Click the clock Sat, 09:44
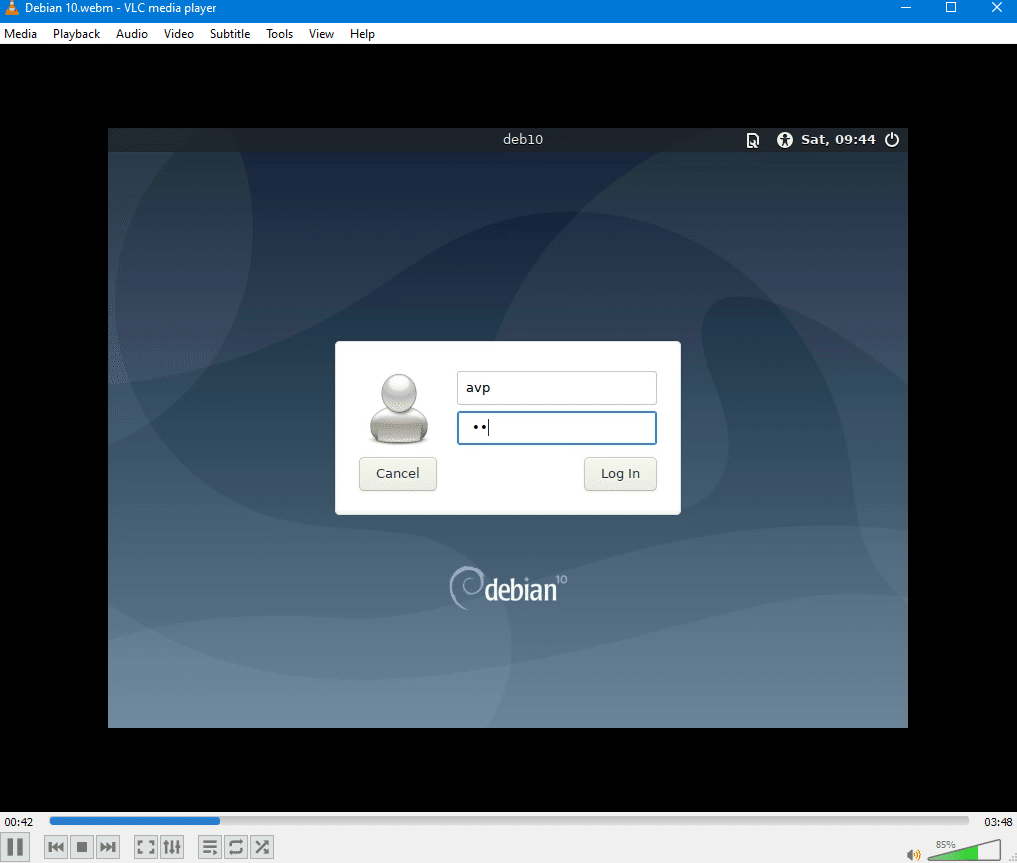Viewport: 1017px width, 863px height. [x=838, y=139]
